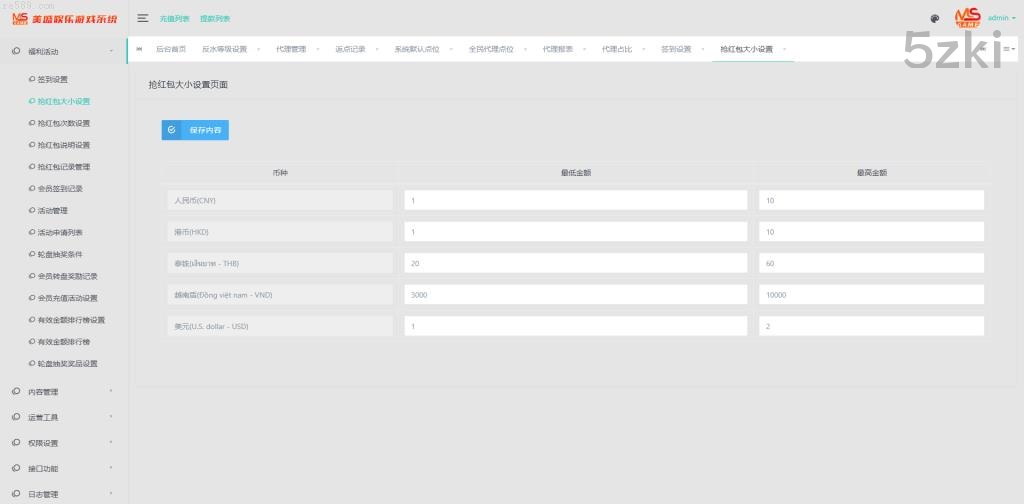Image resolution: width=1024 pixels, height=504 pixels.
Task: Click the 美盛娱乐游戏系统 logo
Action: 64,18
